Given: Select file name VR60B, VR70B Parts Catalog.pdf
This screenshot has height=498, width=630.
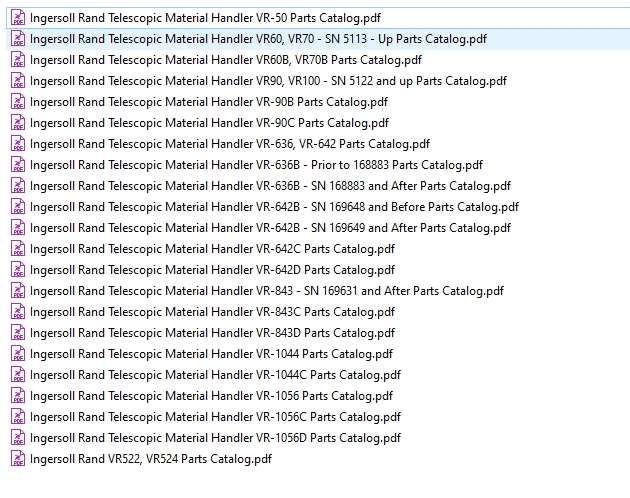Looking at the screenshot, I should (x=226, y=60).
